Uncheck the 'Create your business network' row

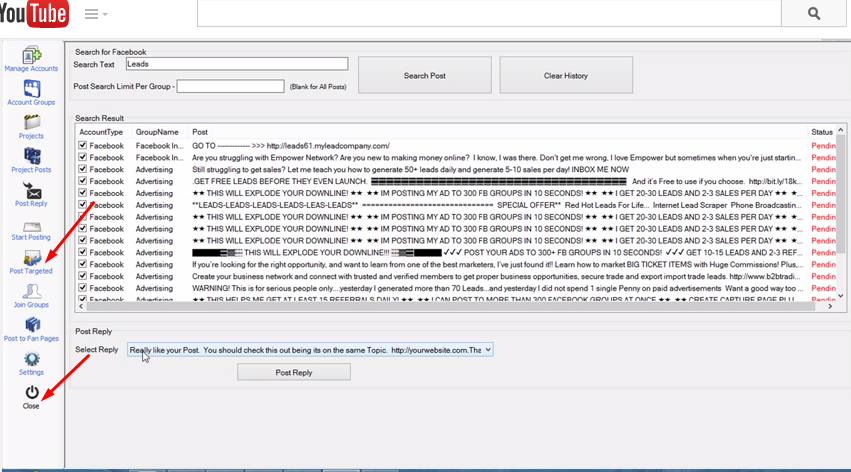[x=82, y=276]
